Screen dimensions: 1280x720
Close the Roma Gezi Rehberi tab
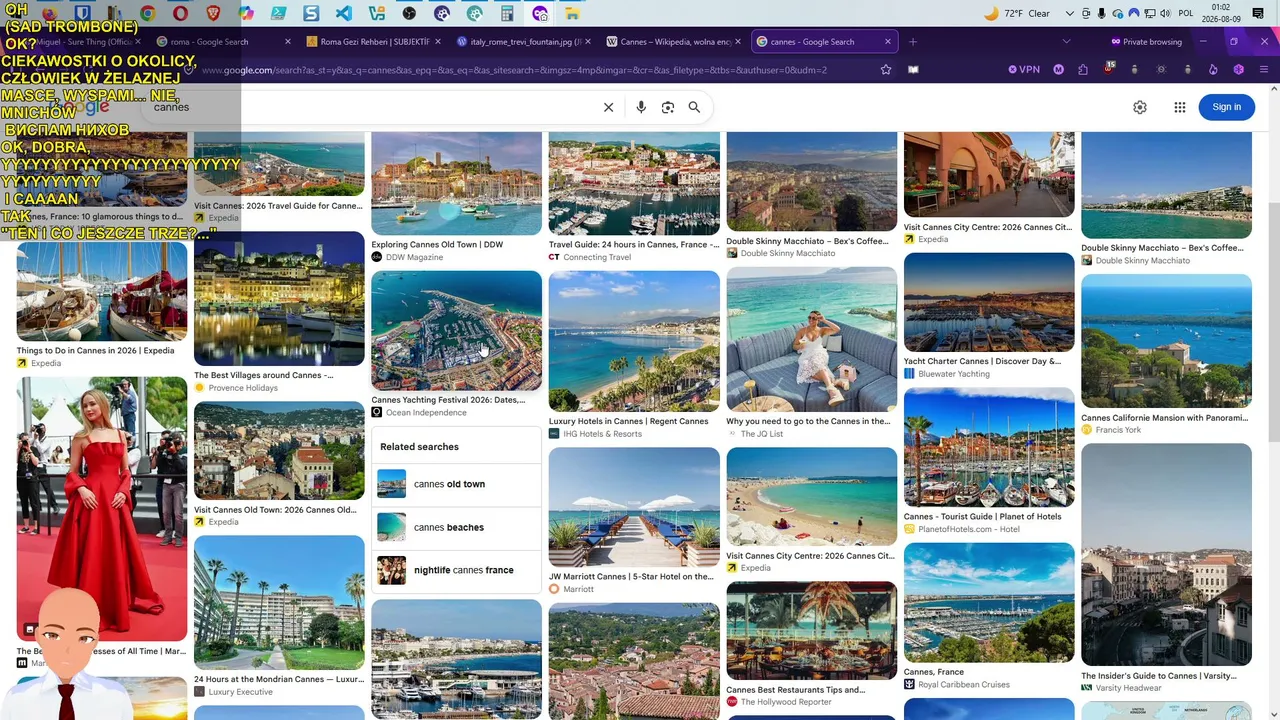[438, 42]
